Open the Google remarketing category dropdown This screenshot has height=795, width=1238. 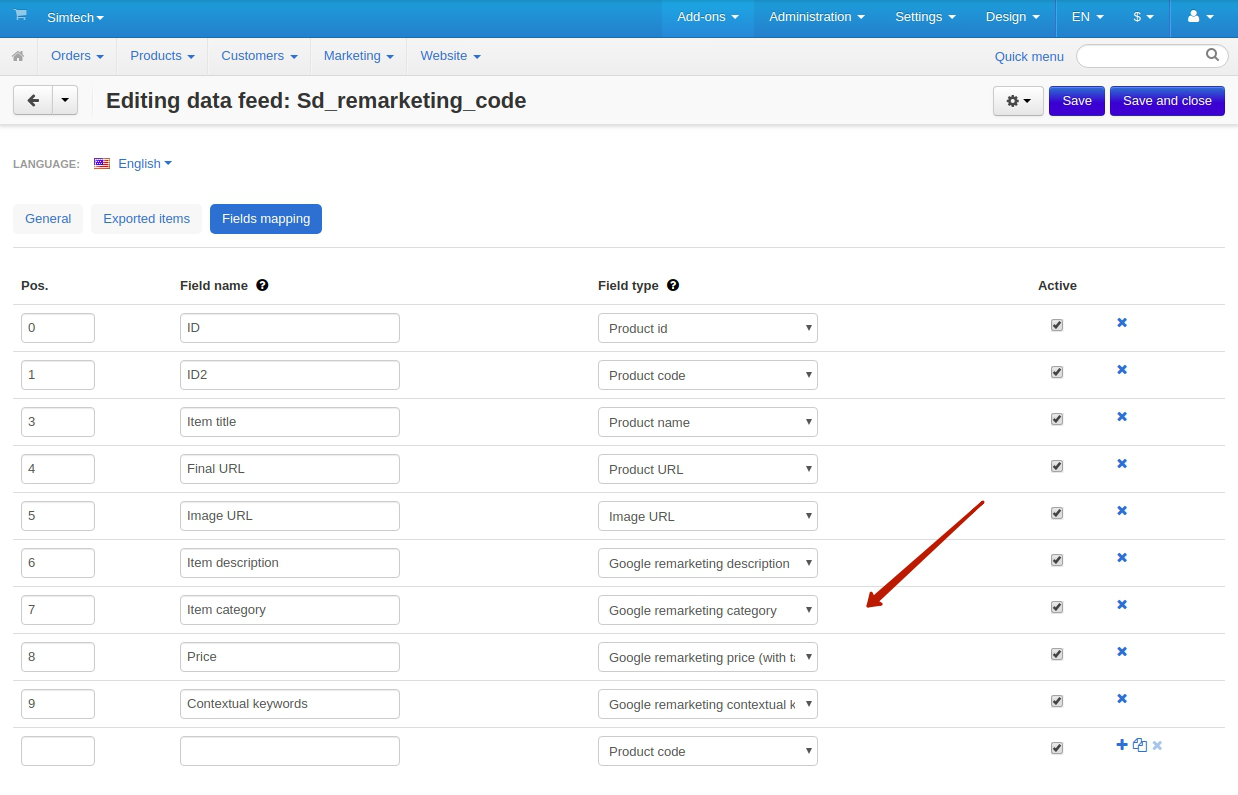coord(708,610)
